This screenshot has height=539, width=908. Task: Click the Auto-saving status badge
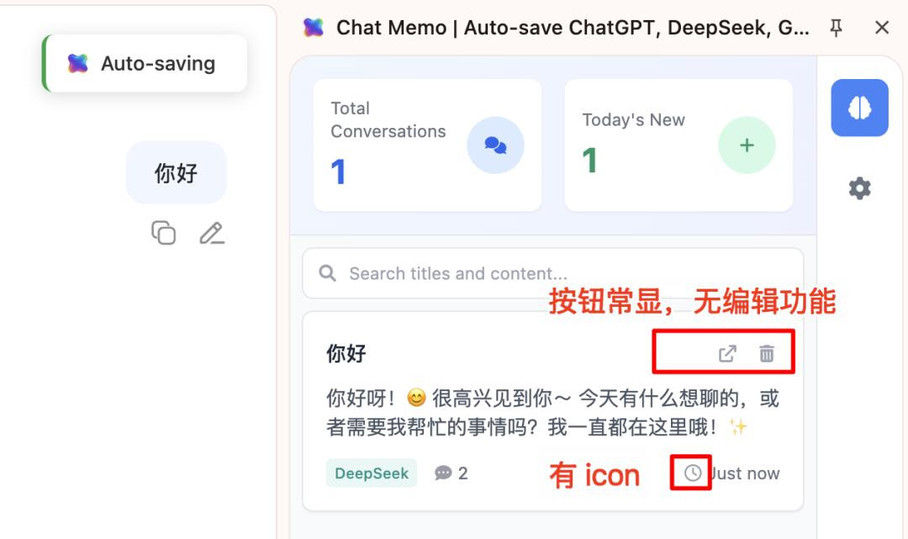coord(145,63)
